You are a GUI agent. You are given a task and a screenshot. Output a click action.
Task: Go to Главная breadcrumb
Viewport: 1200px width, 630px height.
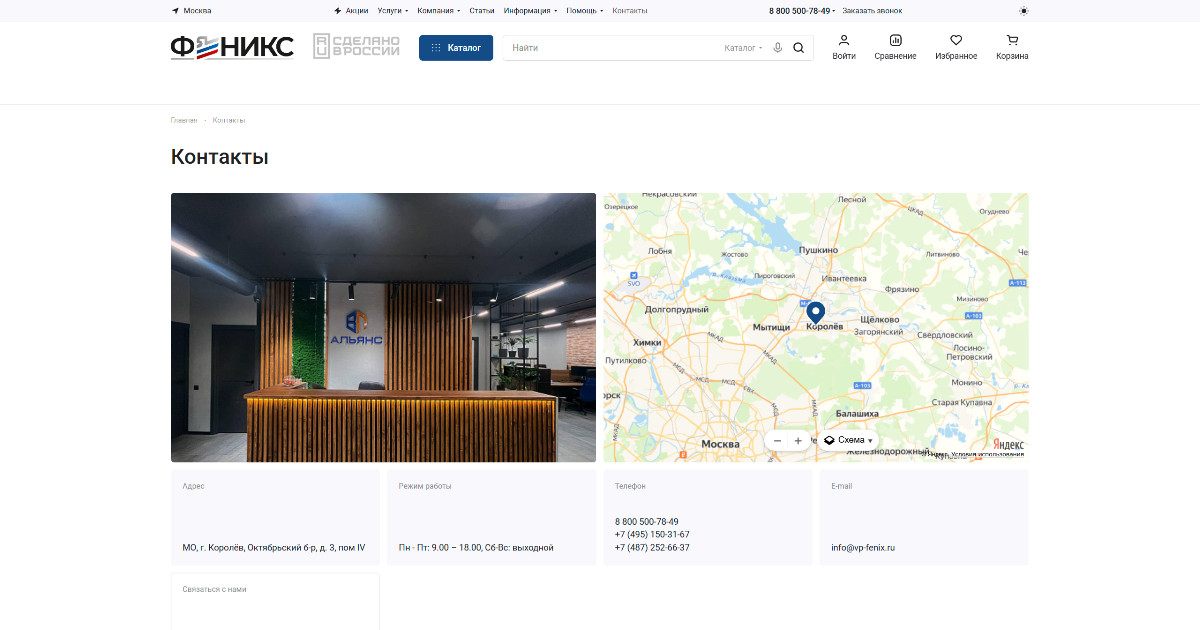pos(184,120)
